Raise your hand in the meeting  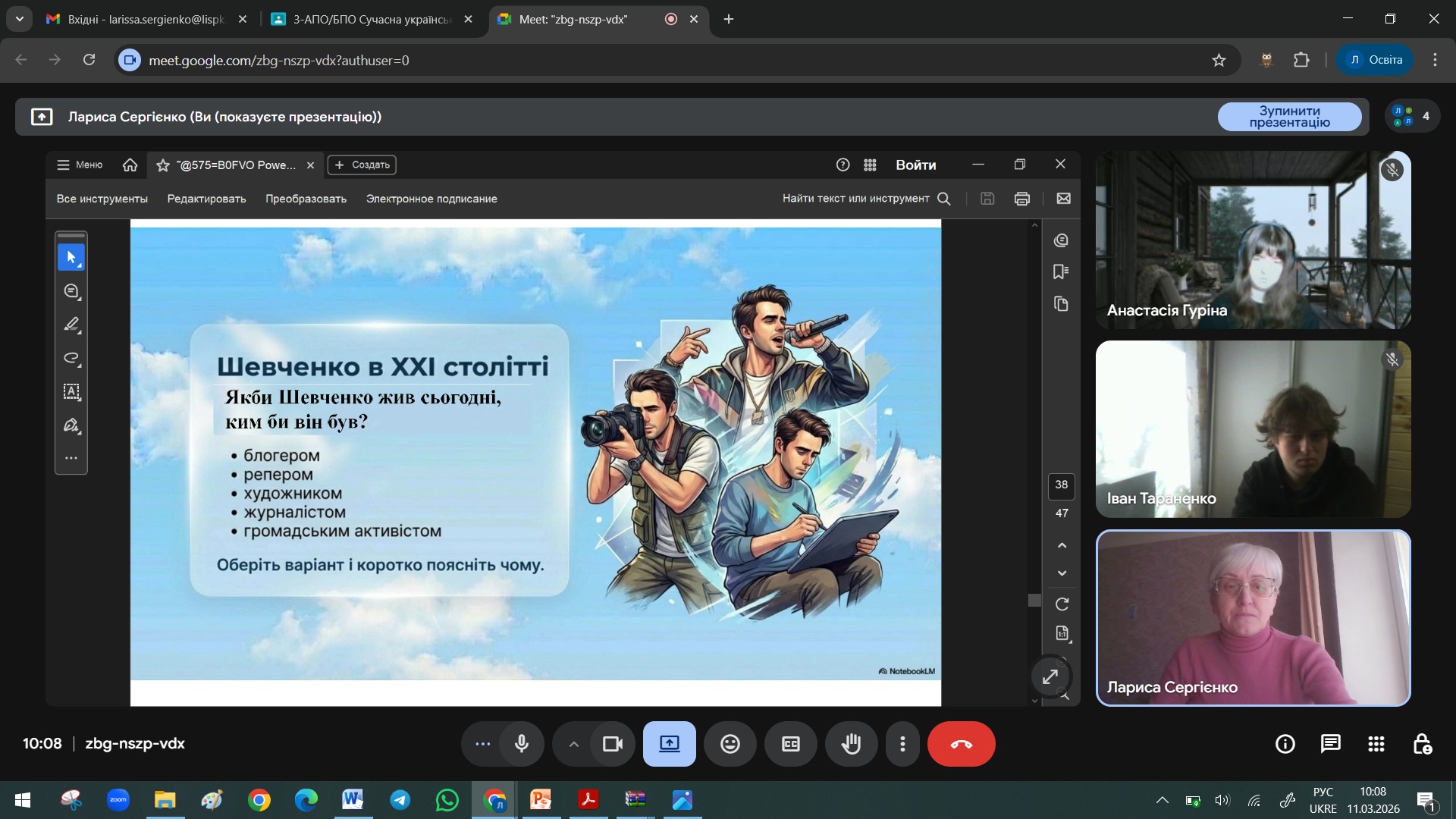tap(851, 744)
